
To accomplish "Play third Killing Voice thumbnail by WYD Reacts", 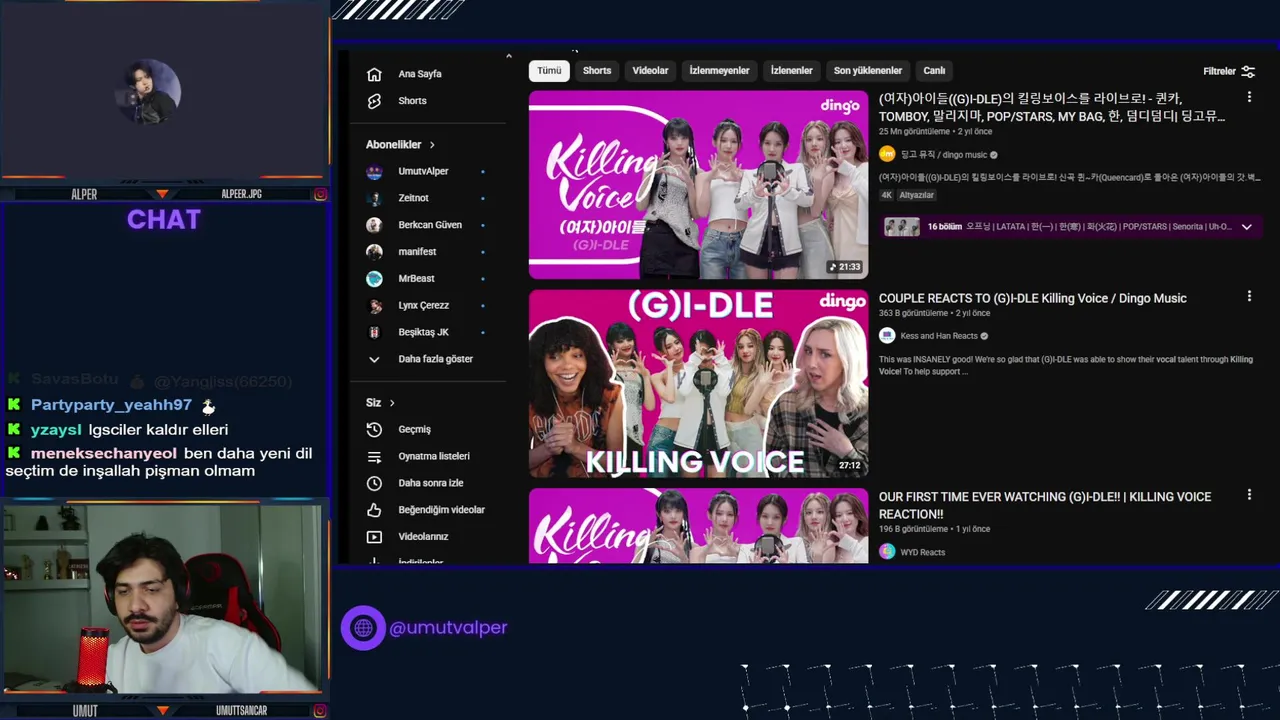I will (698, 526).
